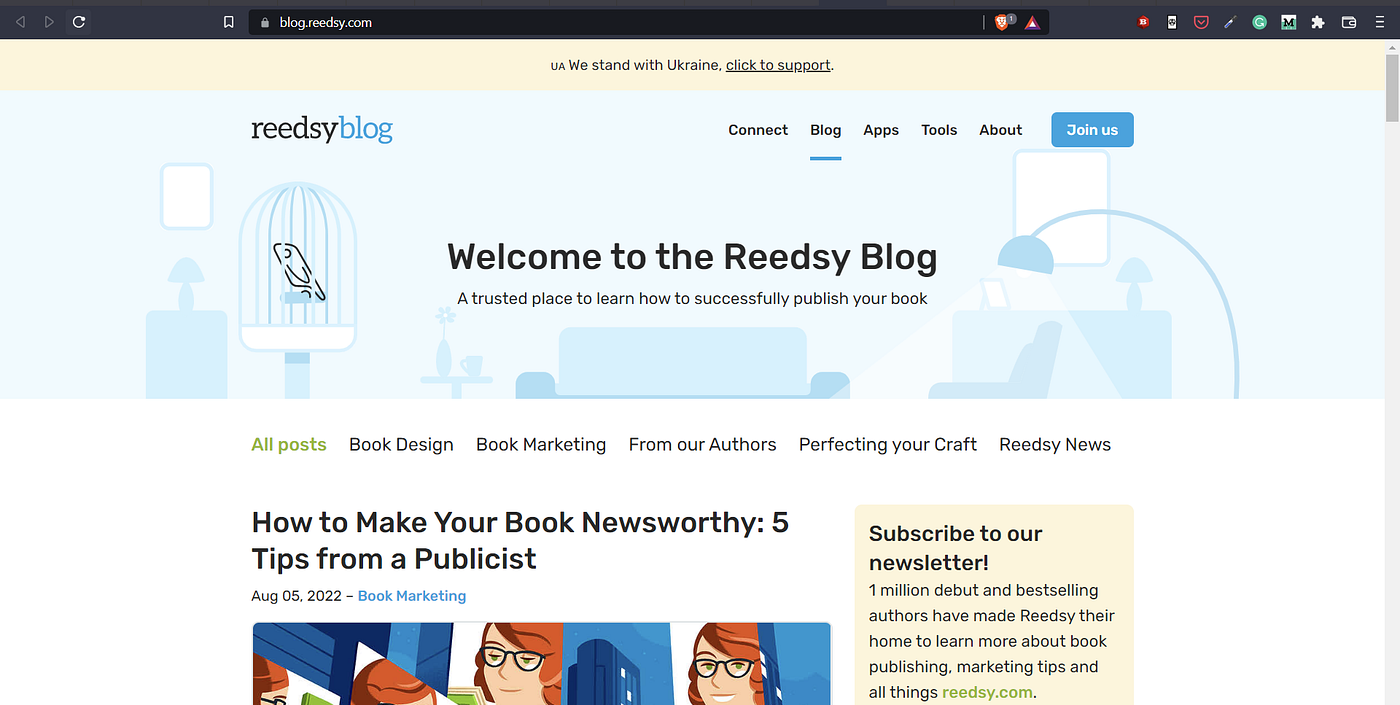This screenshot has width=1400, height=705.
Task: Open the puzzle-piece Extensions icon
Action: click(1318, 21)
